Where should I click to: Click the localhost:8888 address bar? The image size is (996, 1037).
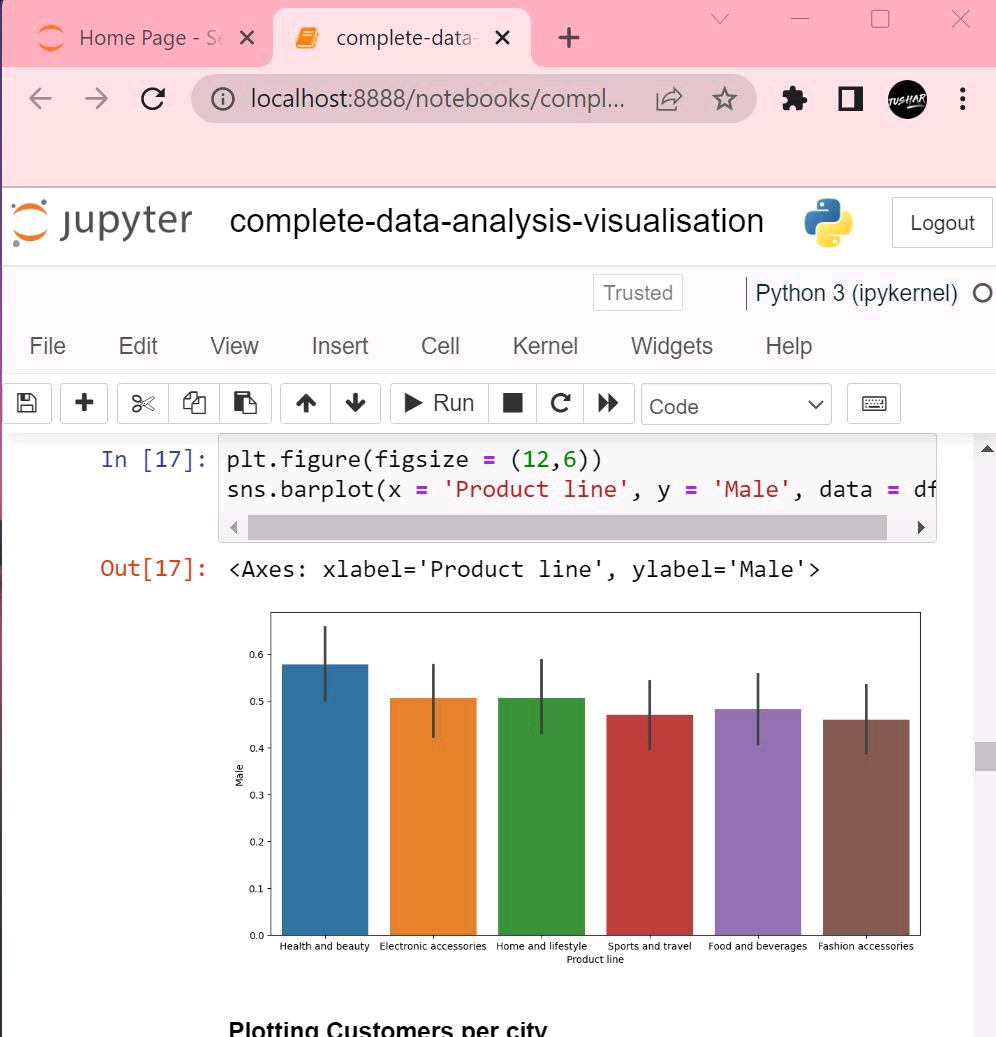pyautogui.click(x=437, y=99)
